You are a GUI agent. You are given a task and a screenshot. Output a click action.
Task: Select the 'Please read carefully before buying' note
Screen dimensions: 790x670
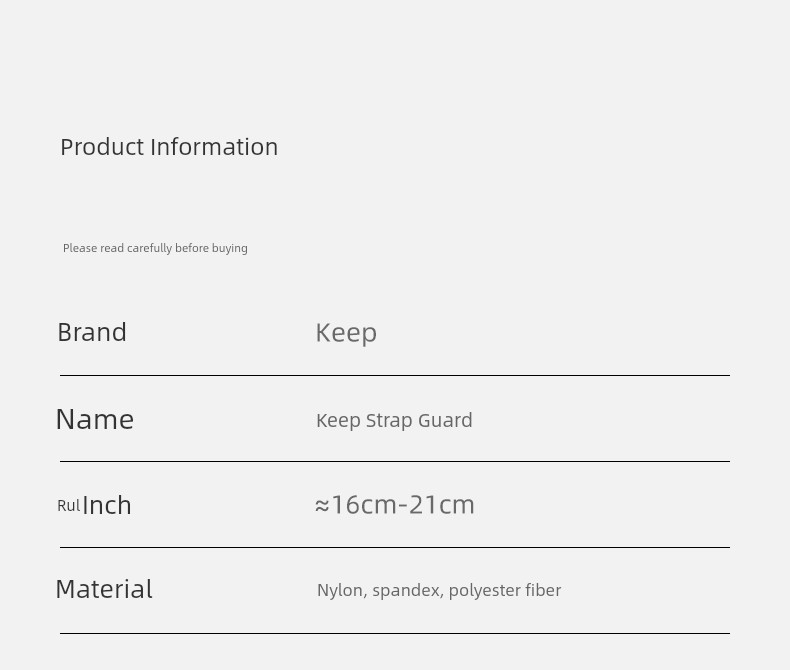coord(155,248)
